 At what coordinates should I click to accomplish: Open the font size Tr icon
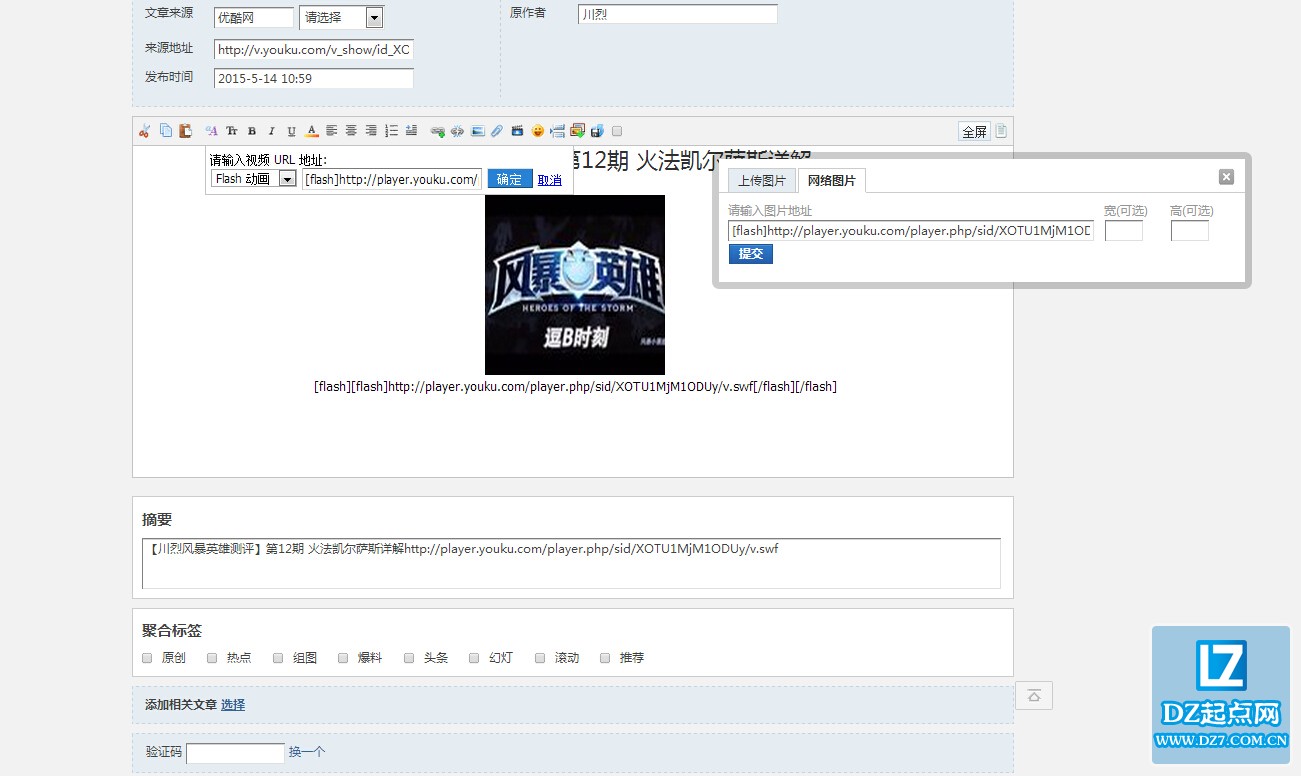[231, 131]
